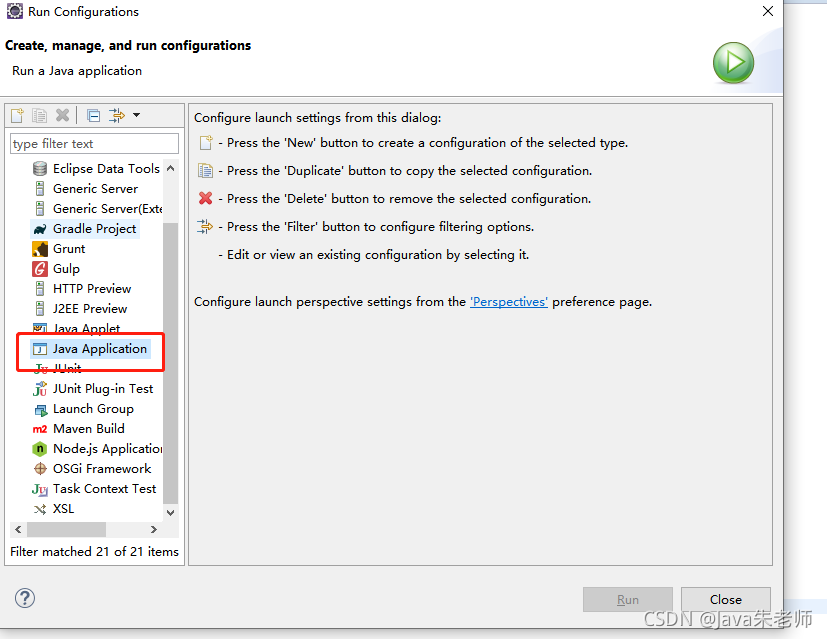Viewport: 827px width, 639px height.
Task: Click the vertical scrollbar thumb in tree
Action: (x=170, y=363)
